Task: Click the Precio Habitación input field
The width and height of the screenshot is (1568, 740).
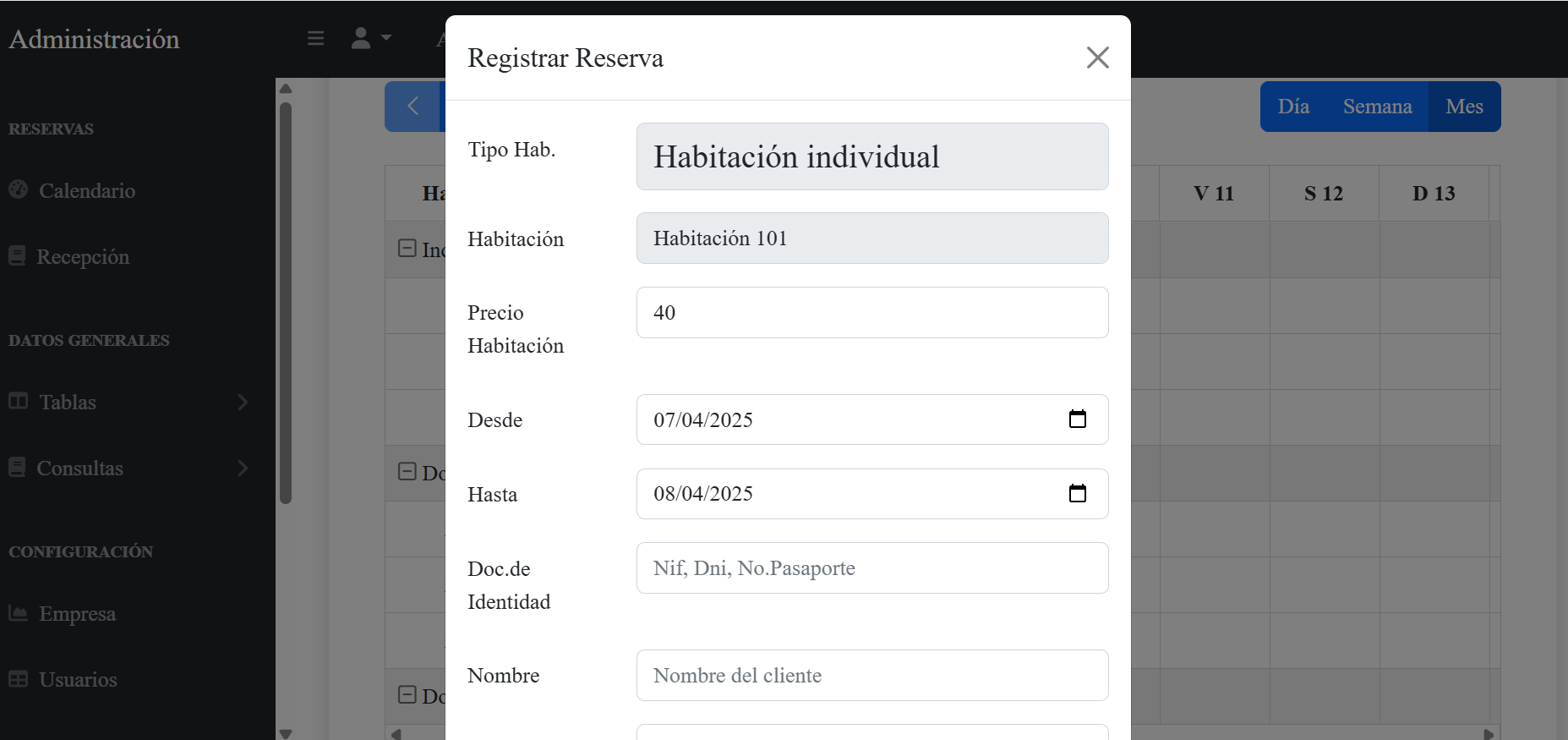Action: pos(871,313)
